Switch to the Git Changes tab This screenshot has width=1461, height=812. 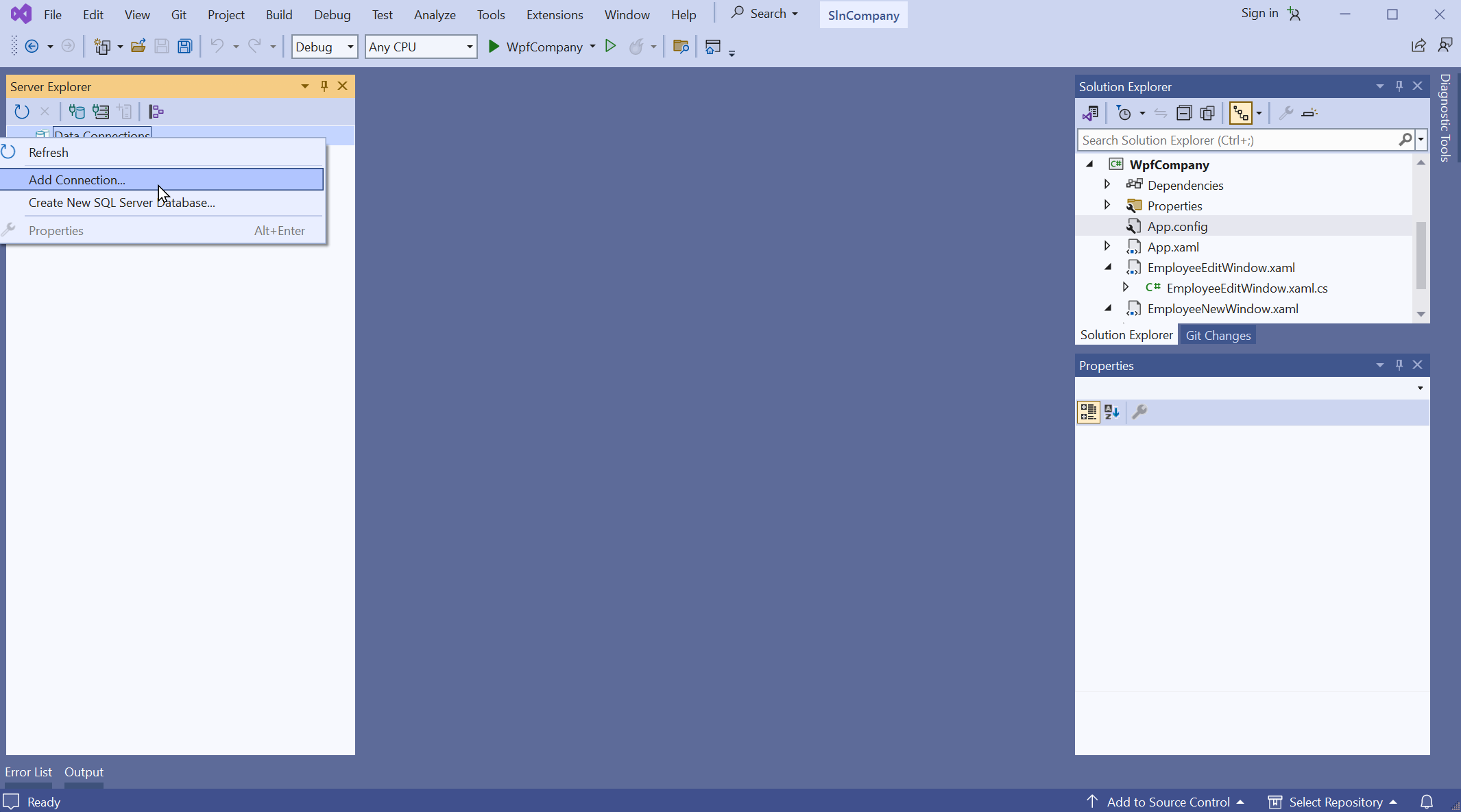click(1218, 335)
